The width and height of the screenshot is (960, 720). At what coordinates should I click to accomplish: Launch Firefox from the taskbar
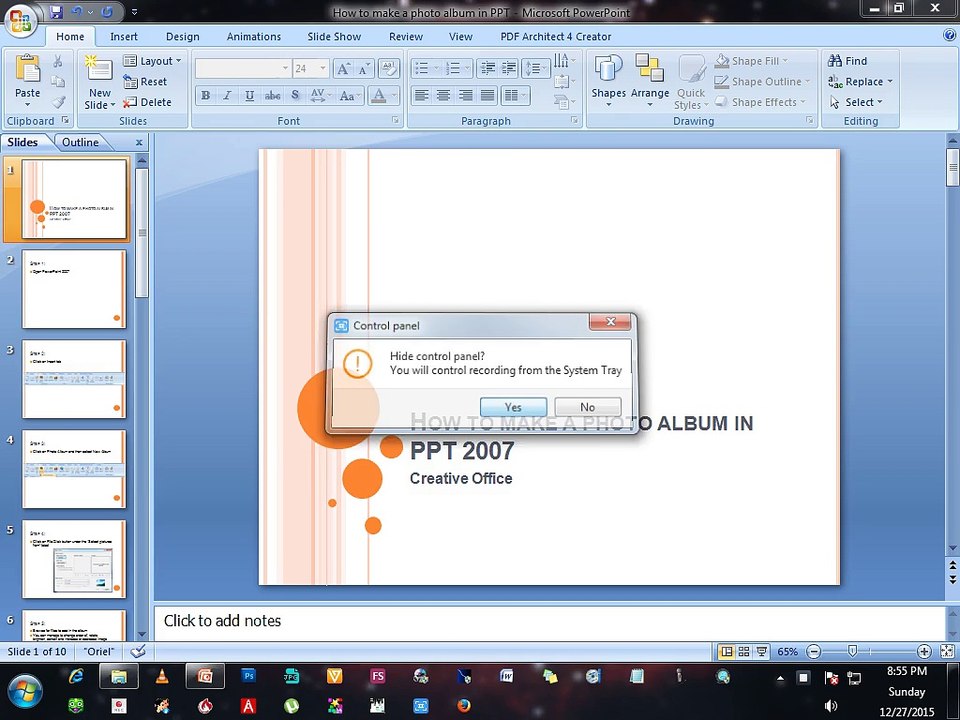pos(464,705)
